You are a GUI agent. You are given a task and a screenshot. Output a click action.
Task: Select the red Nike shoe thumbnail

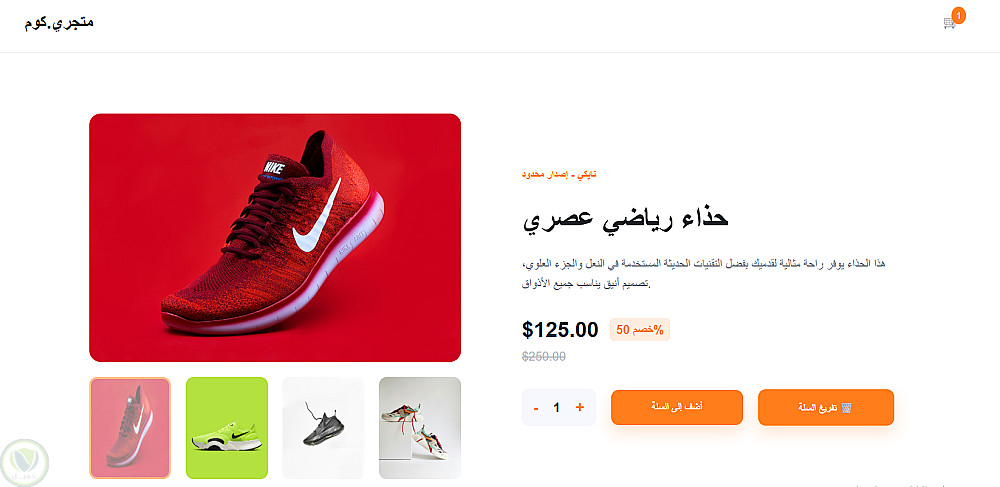click(x=130, y=428)
